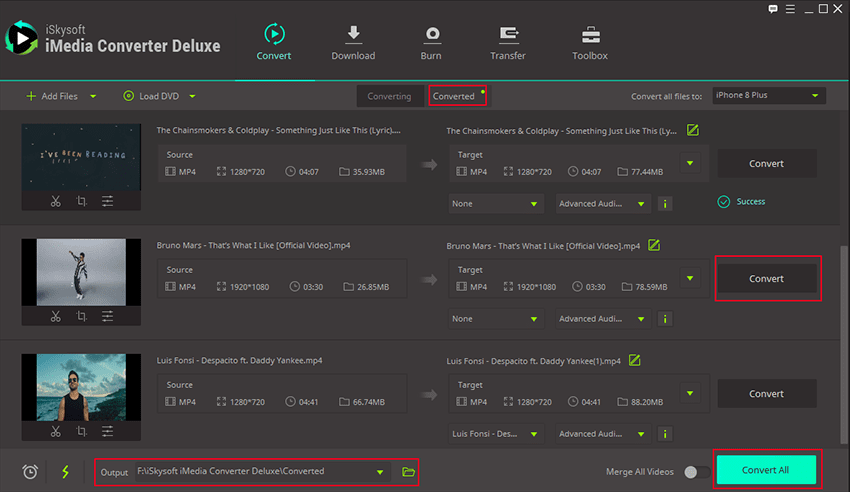Toggle Merge All Videos switch
Screen dimensions: 850x492
tap(697, 472)
